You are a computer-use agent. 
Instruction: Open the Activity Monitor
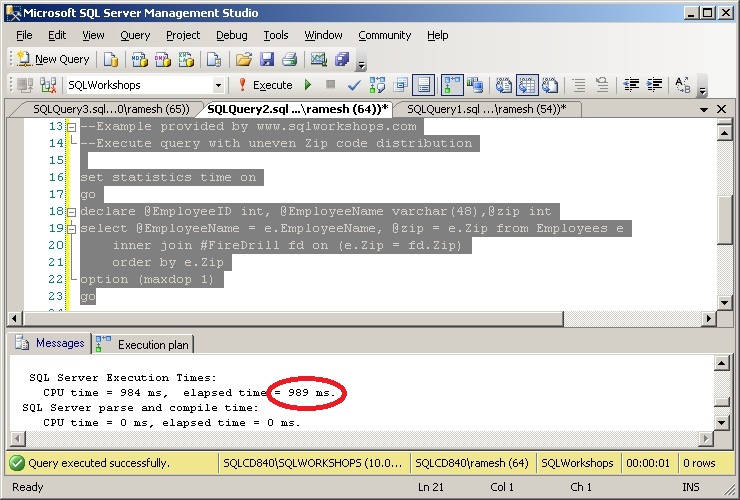[319, 59]
